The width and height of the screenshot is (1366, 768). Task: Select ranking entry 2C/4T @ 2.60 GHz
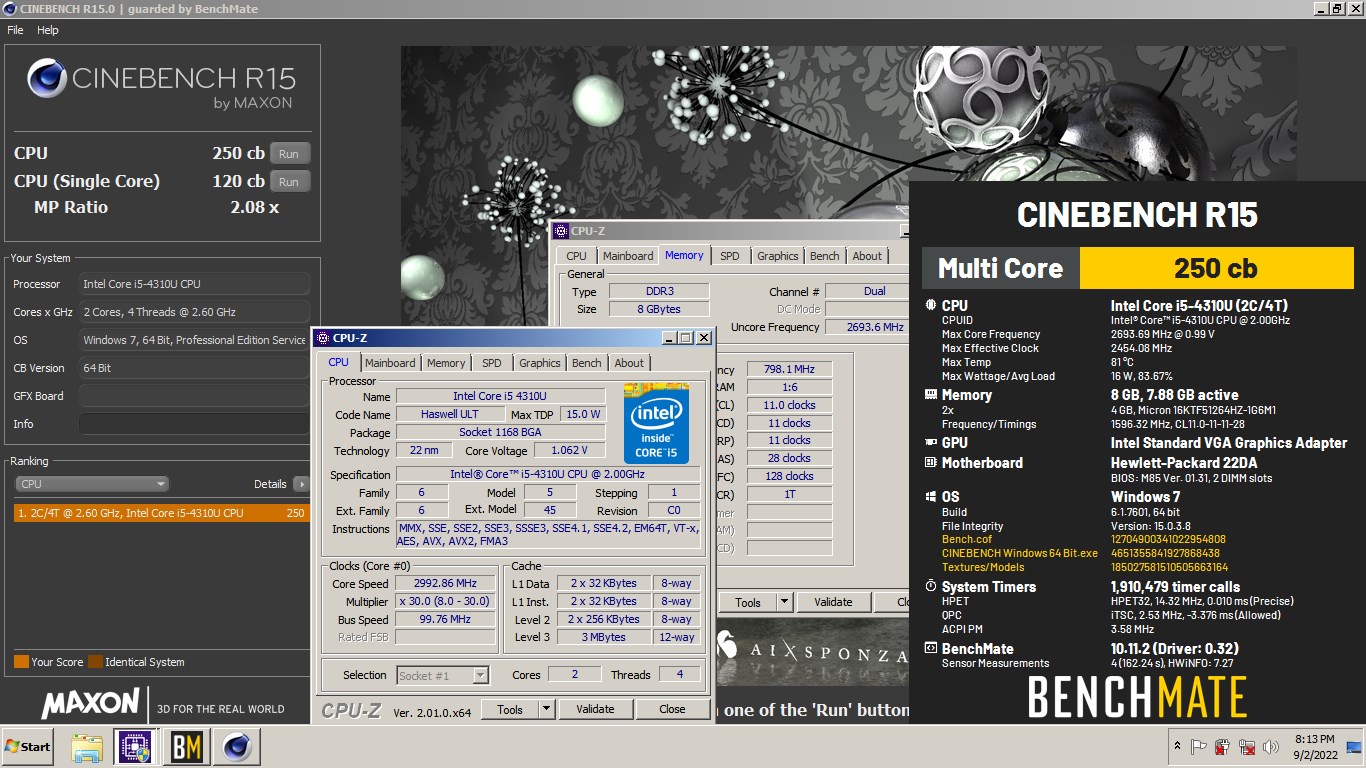161,513
